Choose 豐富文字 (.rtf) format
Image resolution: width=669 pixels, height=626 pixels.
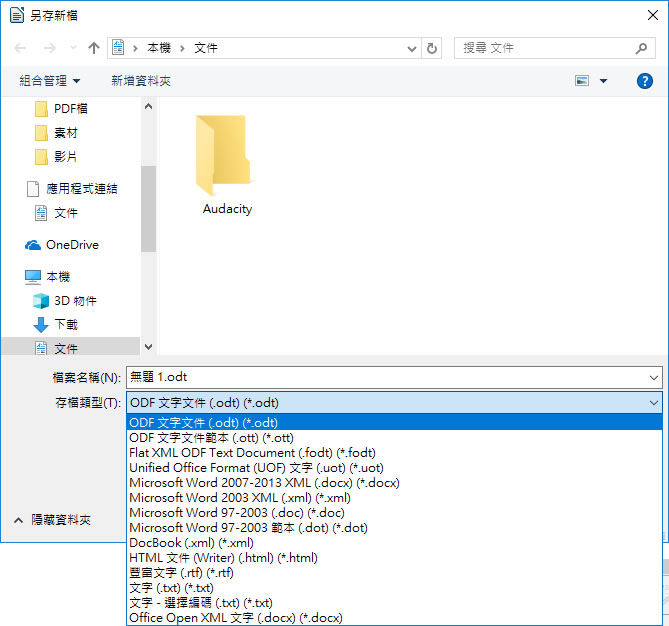(x=394, y=573)
